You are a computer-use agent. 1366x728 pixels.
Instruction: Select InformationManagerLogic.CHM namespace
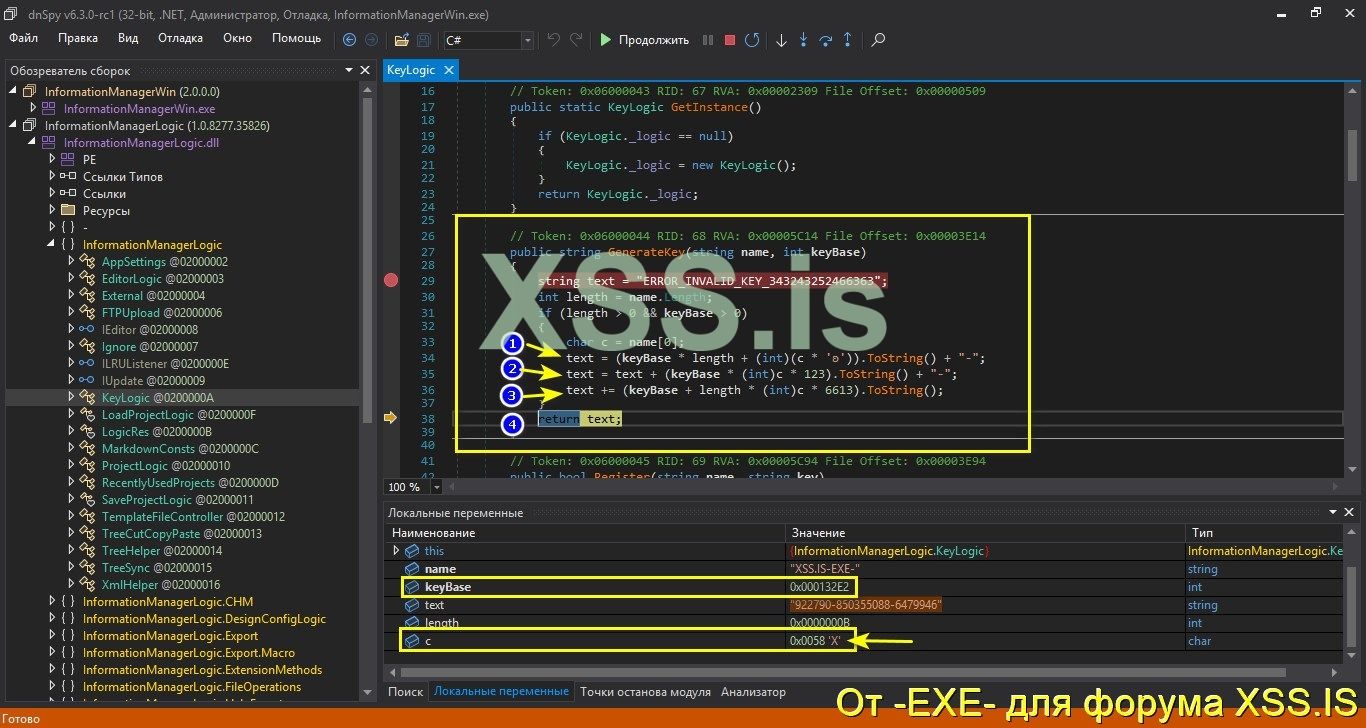[x=168, y=601]
